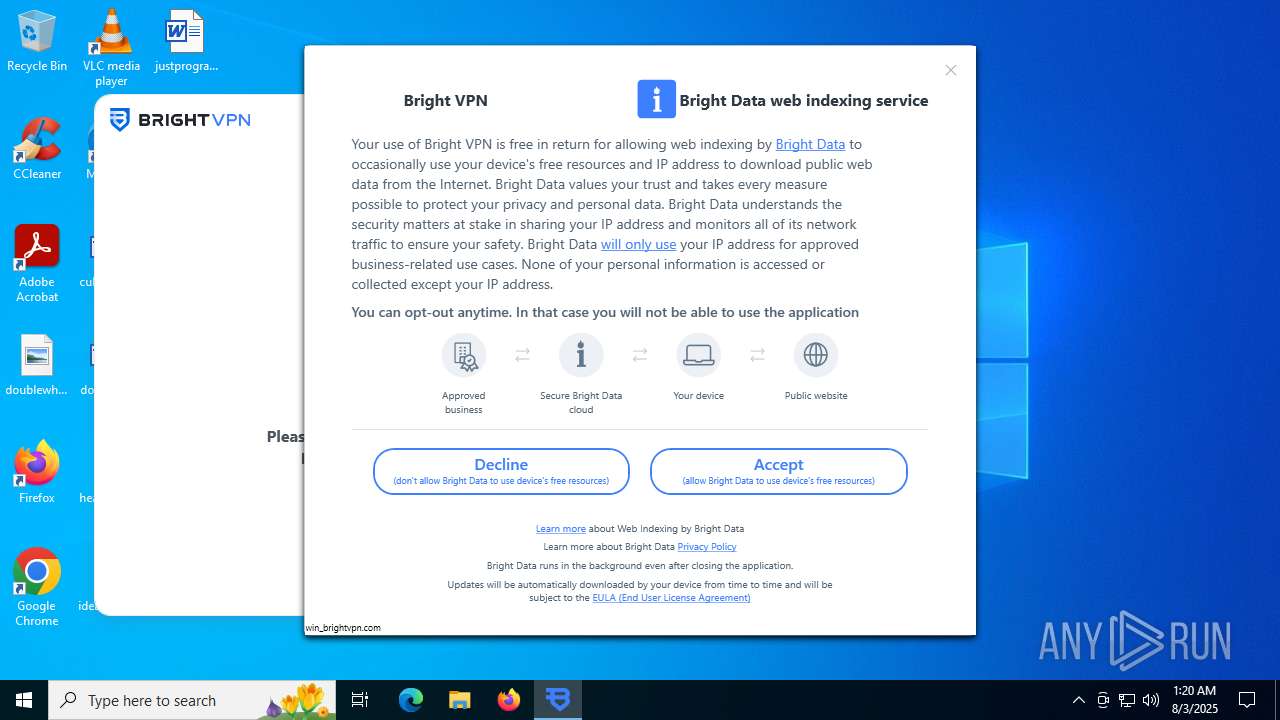Click the Secure Bright Data cloud icon

581,355
